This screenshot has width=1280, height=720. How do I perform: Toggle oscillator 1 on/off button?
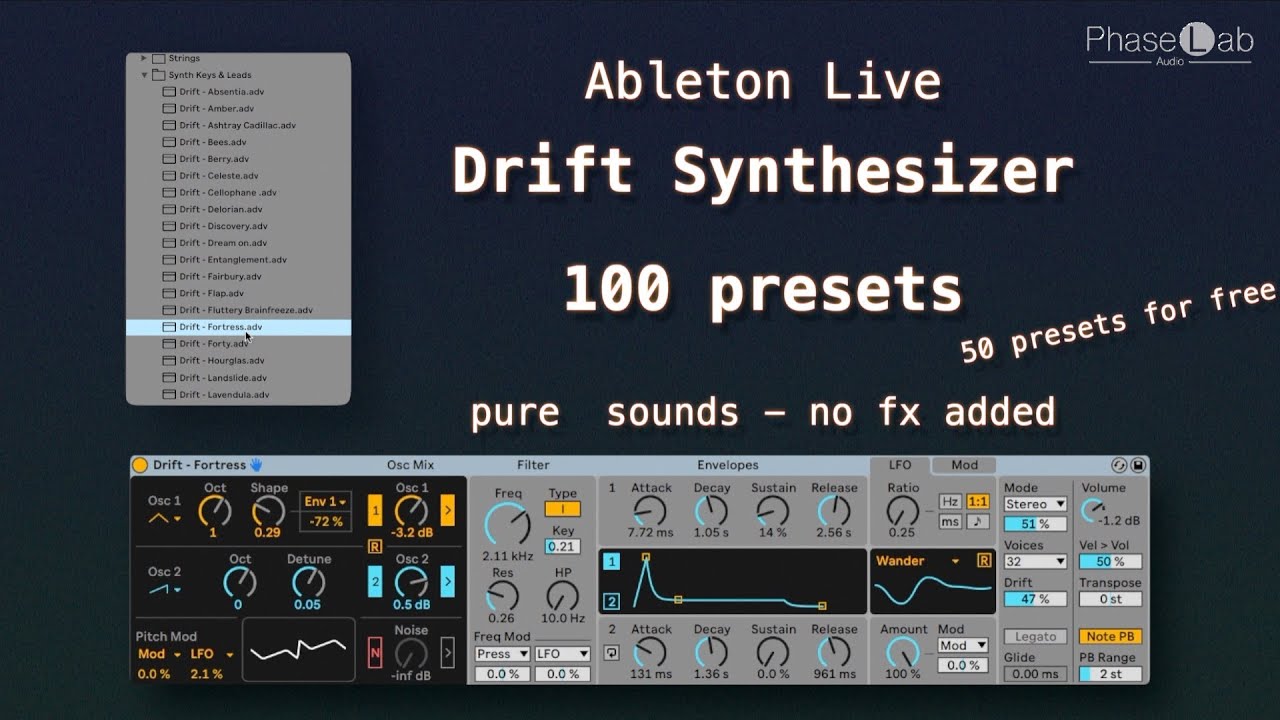[375, 511]
